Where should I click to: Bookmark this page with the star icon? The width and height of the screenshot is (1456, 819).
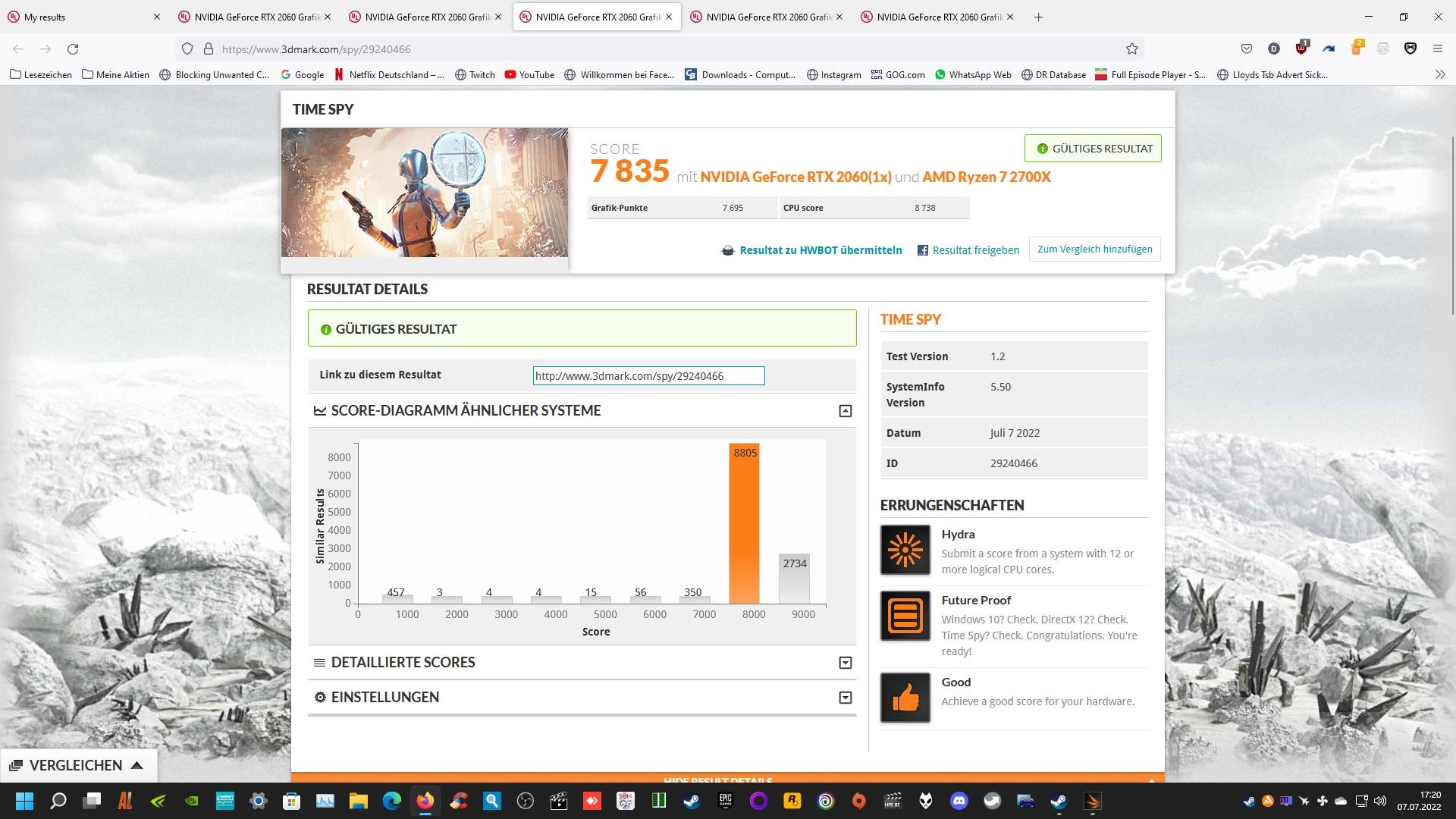1132,49
